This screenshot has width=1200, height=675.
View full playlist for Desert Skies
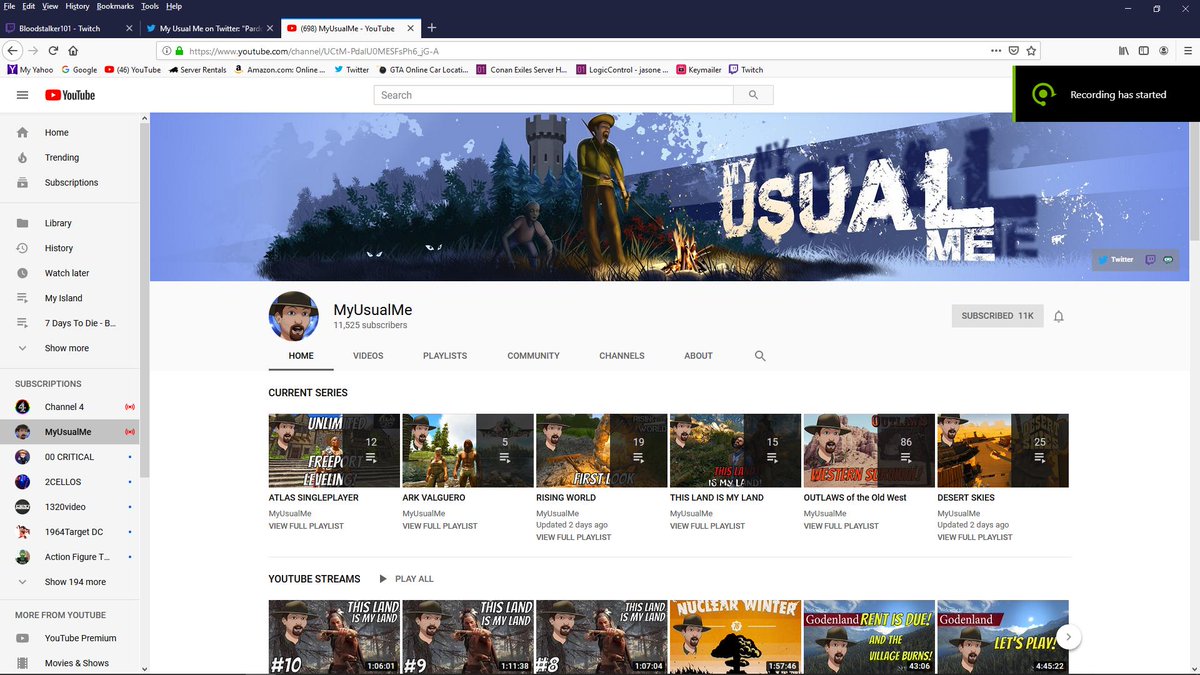tap(975, 538)
